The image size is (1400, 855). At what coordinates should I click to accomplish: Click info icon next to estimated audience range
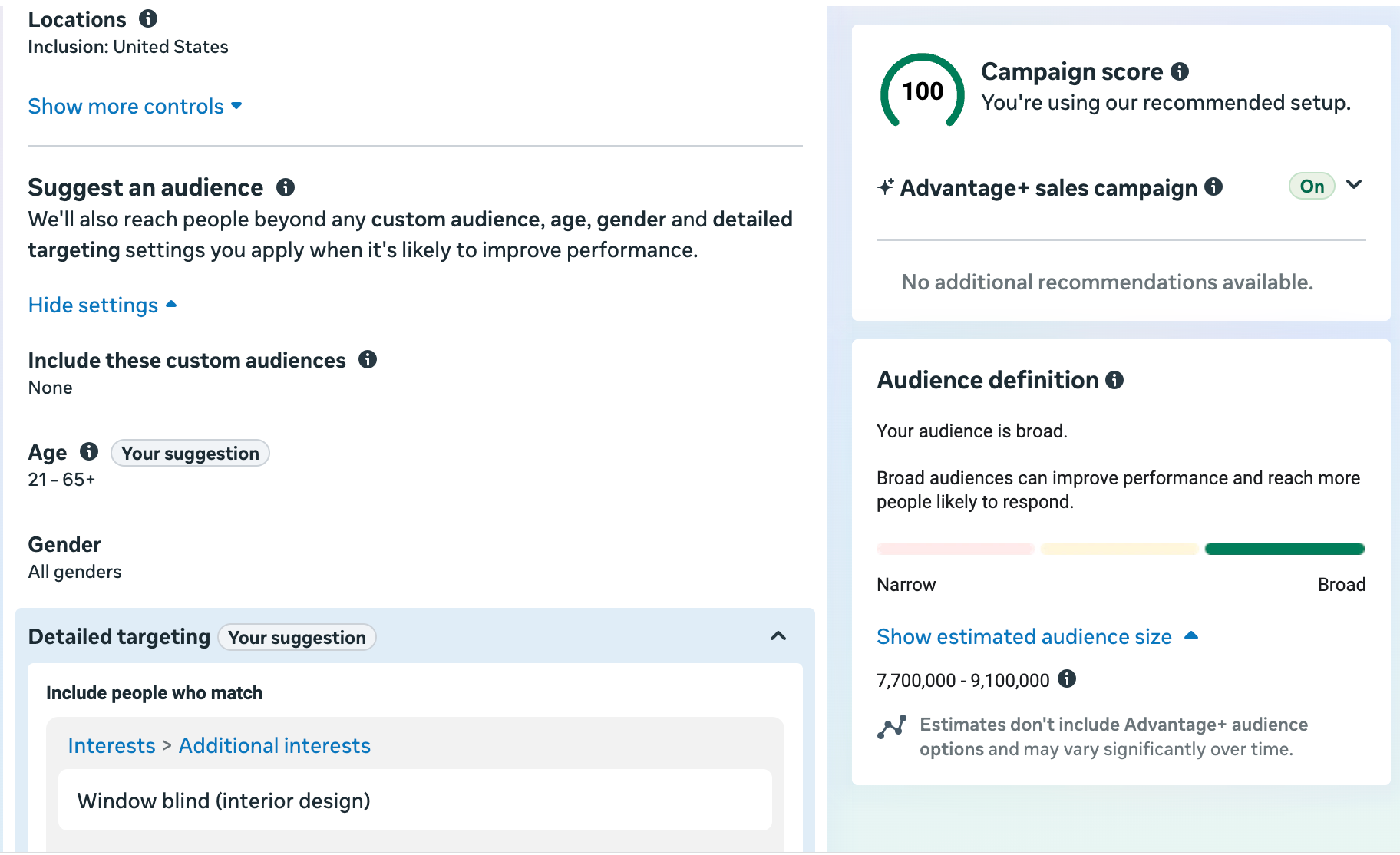1067,678
